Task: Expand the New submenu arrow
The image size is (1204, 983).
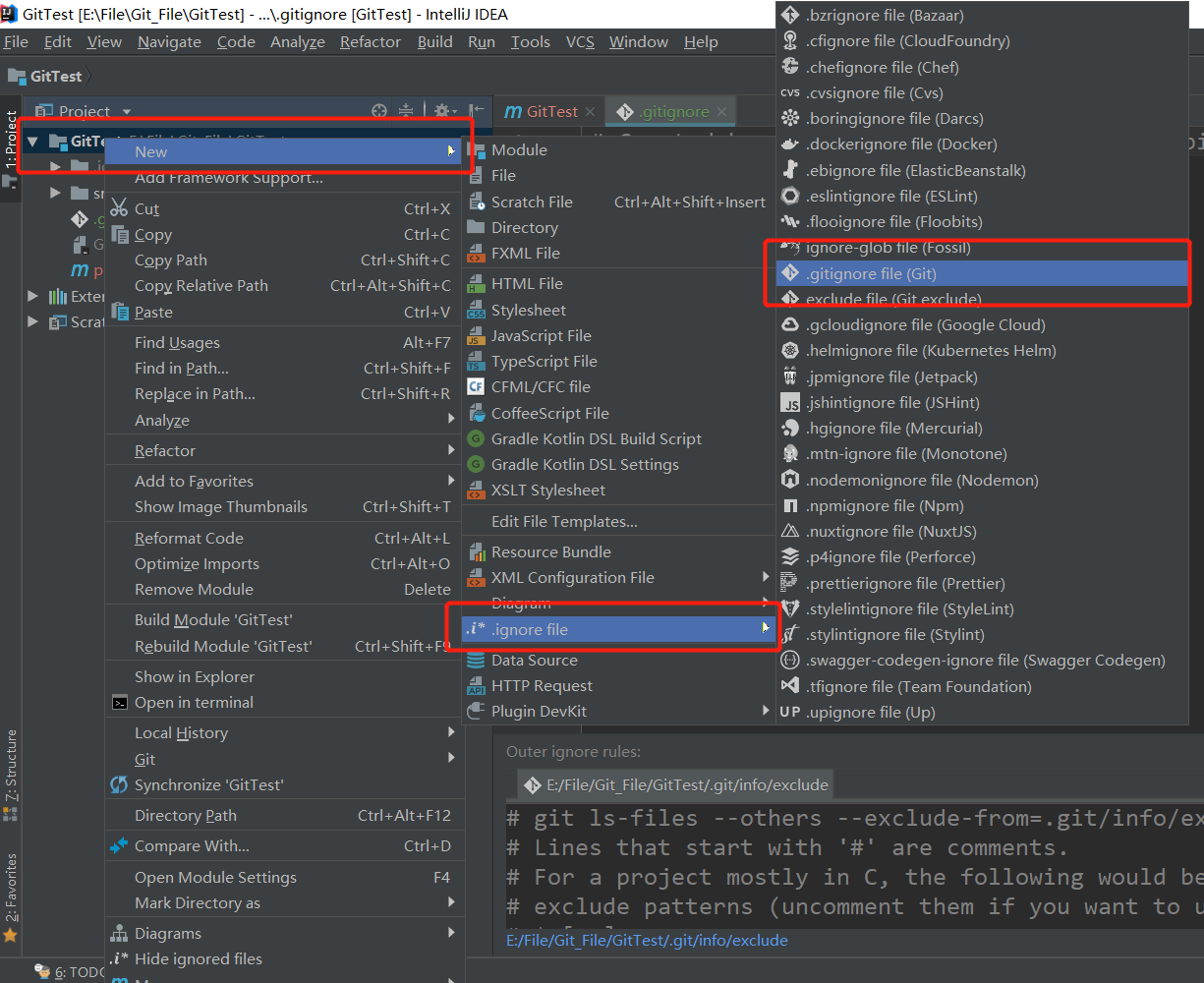Action: coord(451,151)
